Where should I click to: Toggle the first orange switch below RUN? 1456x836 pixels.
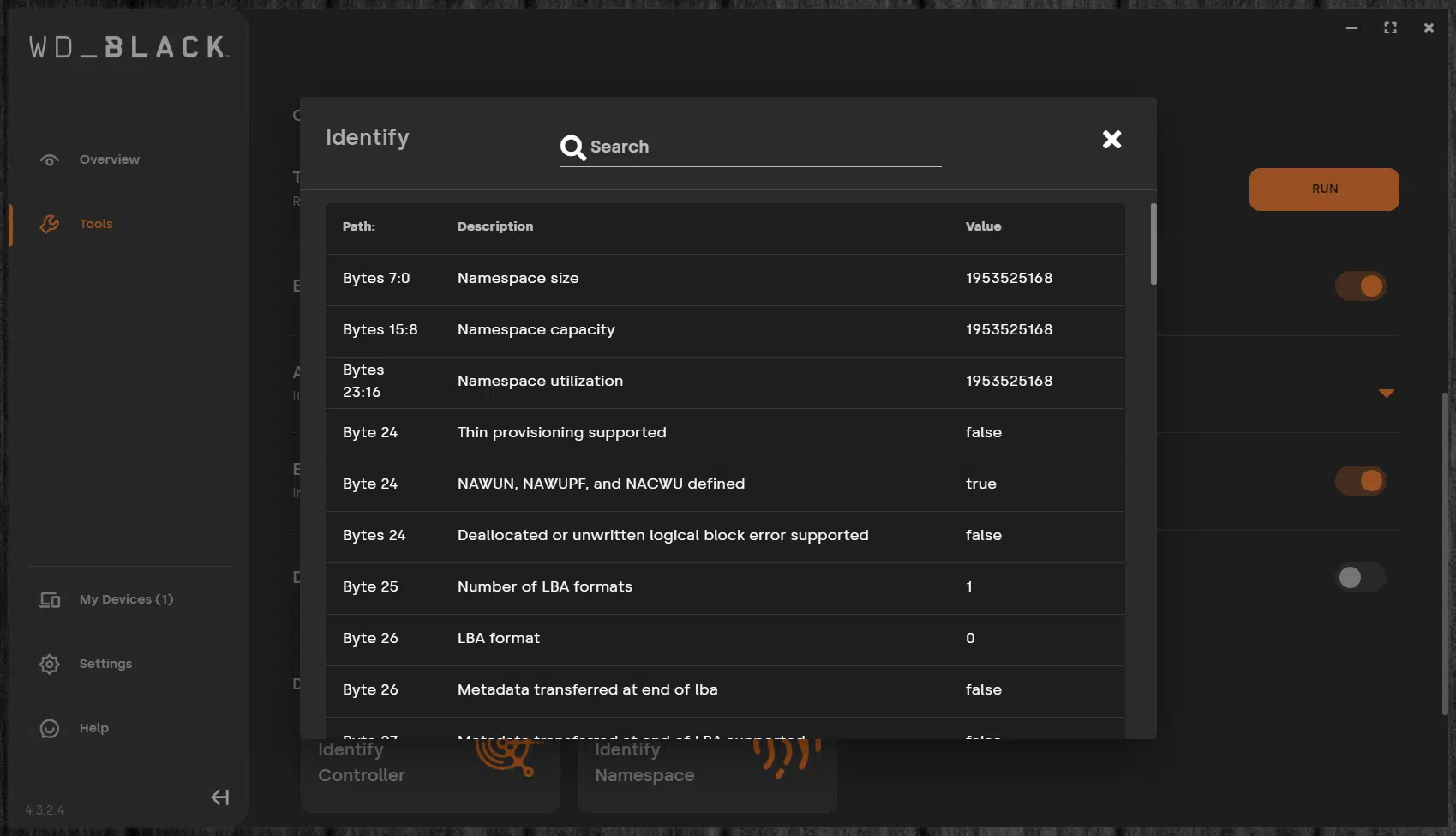1360,286
